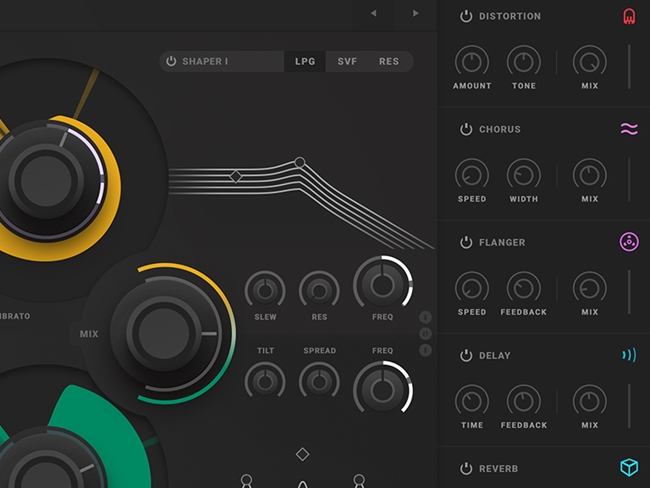Go to the previous preset arrow
Image resolution: width=650 pixels, height=488 pixels.
click(x=374, y=13)
